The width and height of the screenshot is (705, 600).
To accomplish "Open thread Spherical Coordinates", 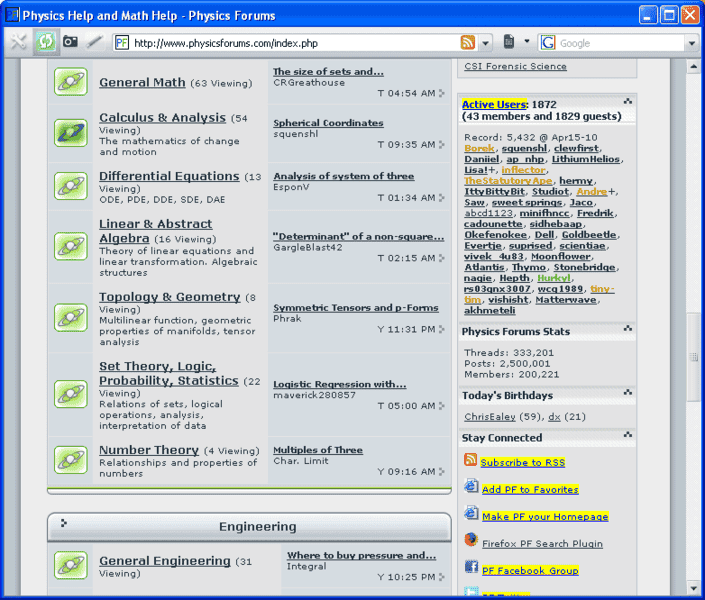I will pyautogui.click(x=328, y=123).
